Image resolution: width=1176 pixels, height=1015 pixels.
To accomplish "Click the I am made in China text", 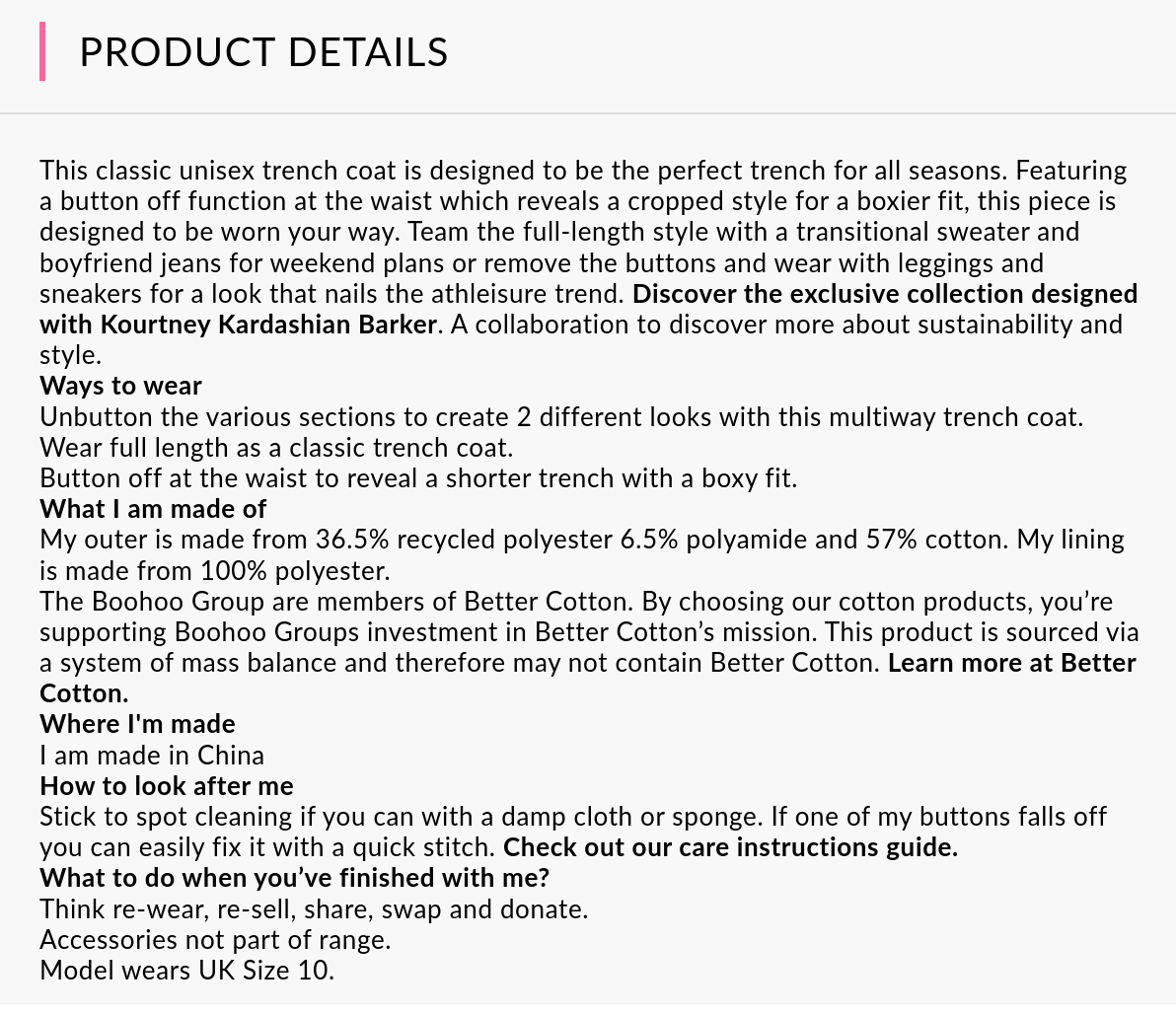I will (152, 756).
